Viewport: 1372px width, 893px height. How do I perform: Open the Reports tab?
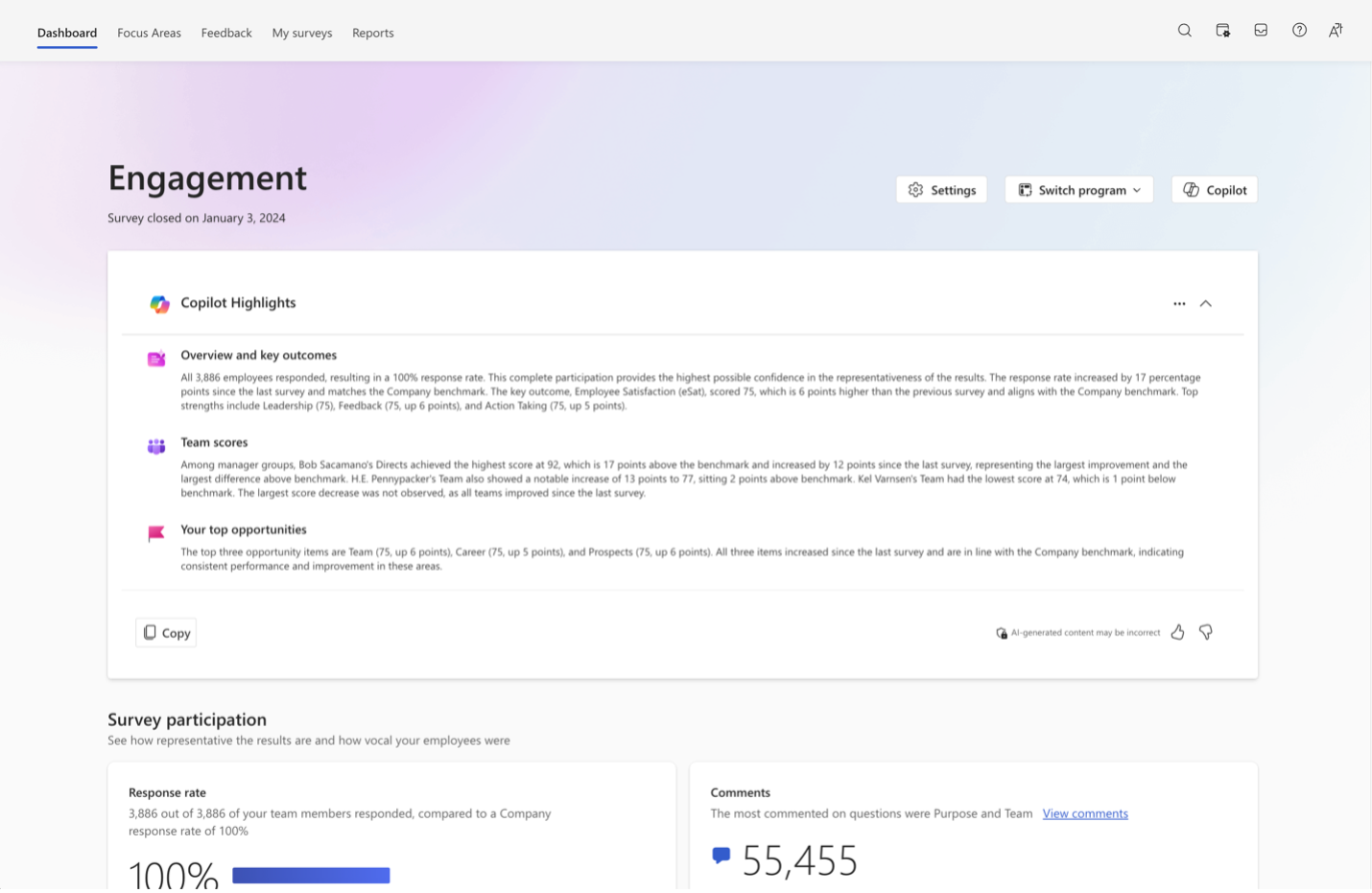point(373,33)
